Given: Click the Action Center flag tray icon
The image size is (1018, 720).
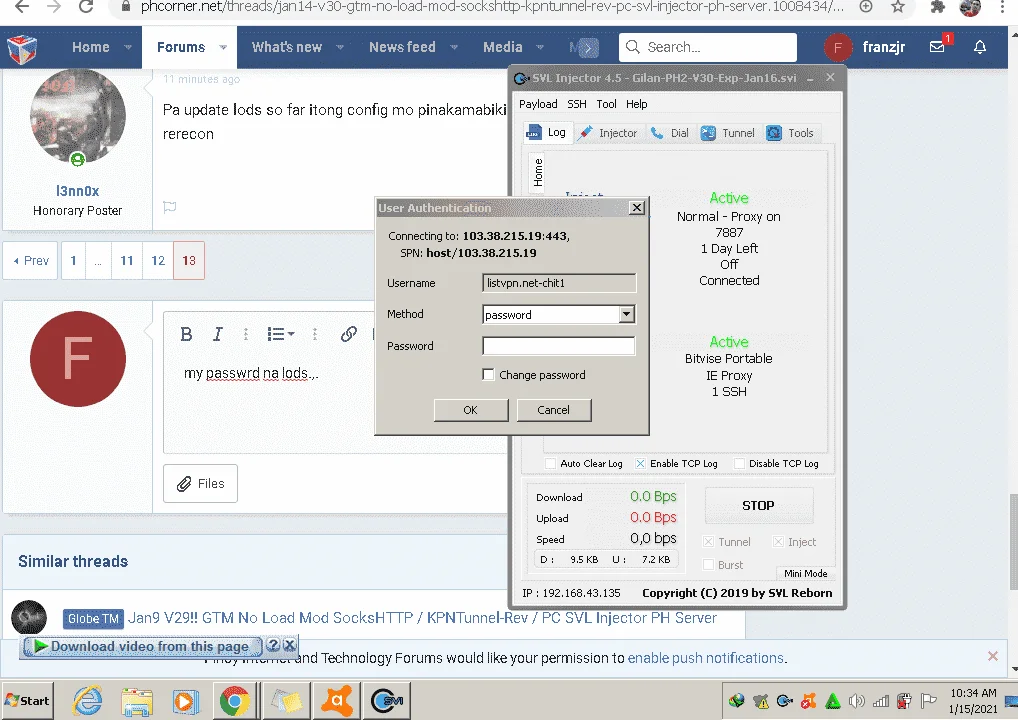Looking at the screenshot, I should click(x=929, y=701).
